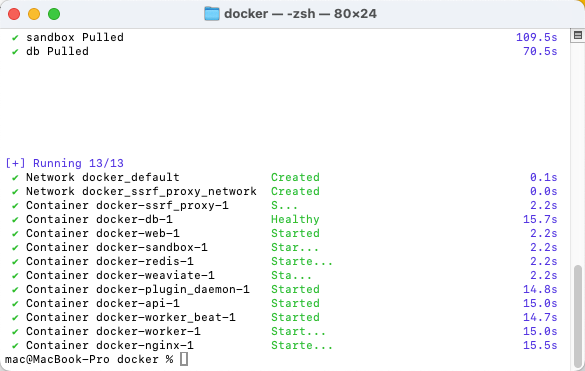Click the docker_ssrf_proxy_network network name

169,191
